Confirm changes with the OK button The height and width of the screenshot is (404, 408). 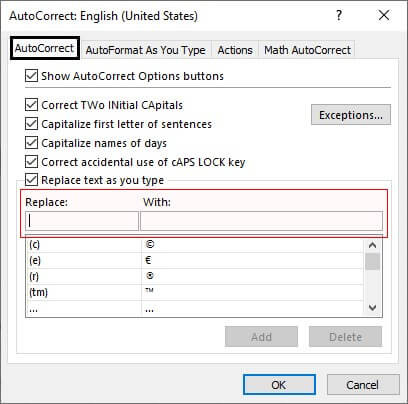click(279, 385)
